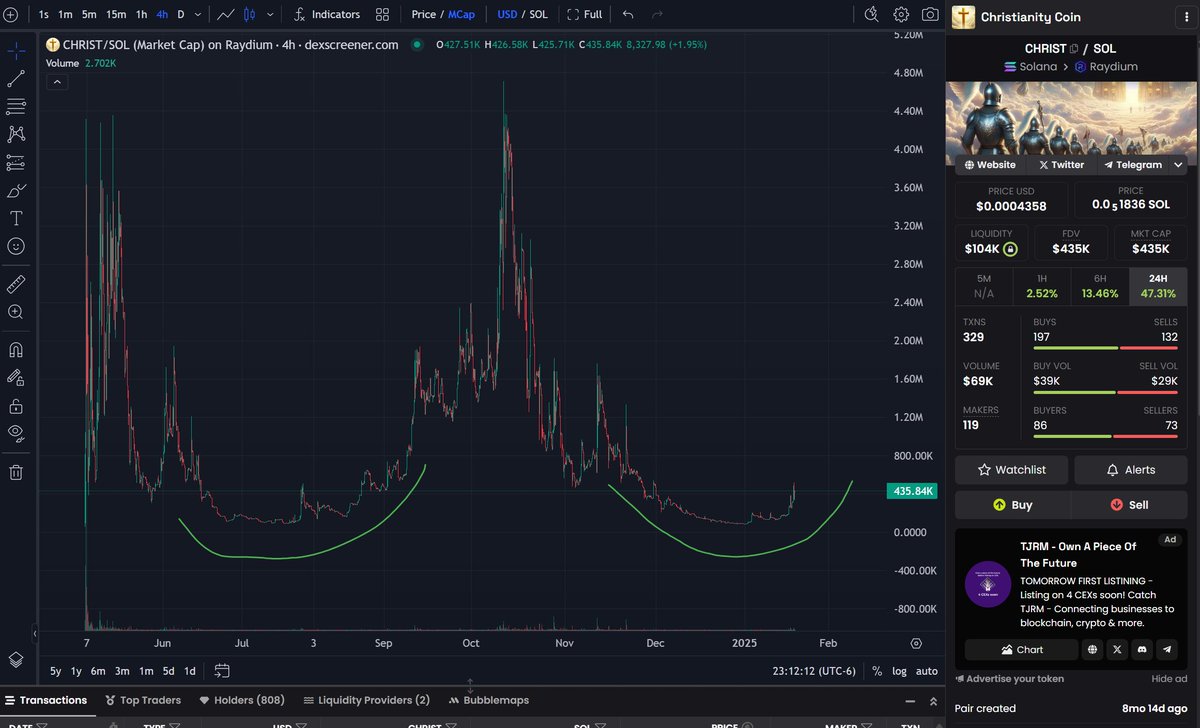Image resolution: width=1200 pixels, height=728 pixels.
Task: Open the Fibonacci retracement tool
Action: point(16,106)
